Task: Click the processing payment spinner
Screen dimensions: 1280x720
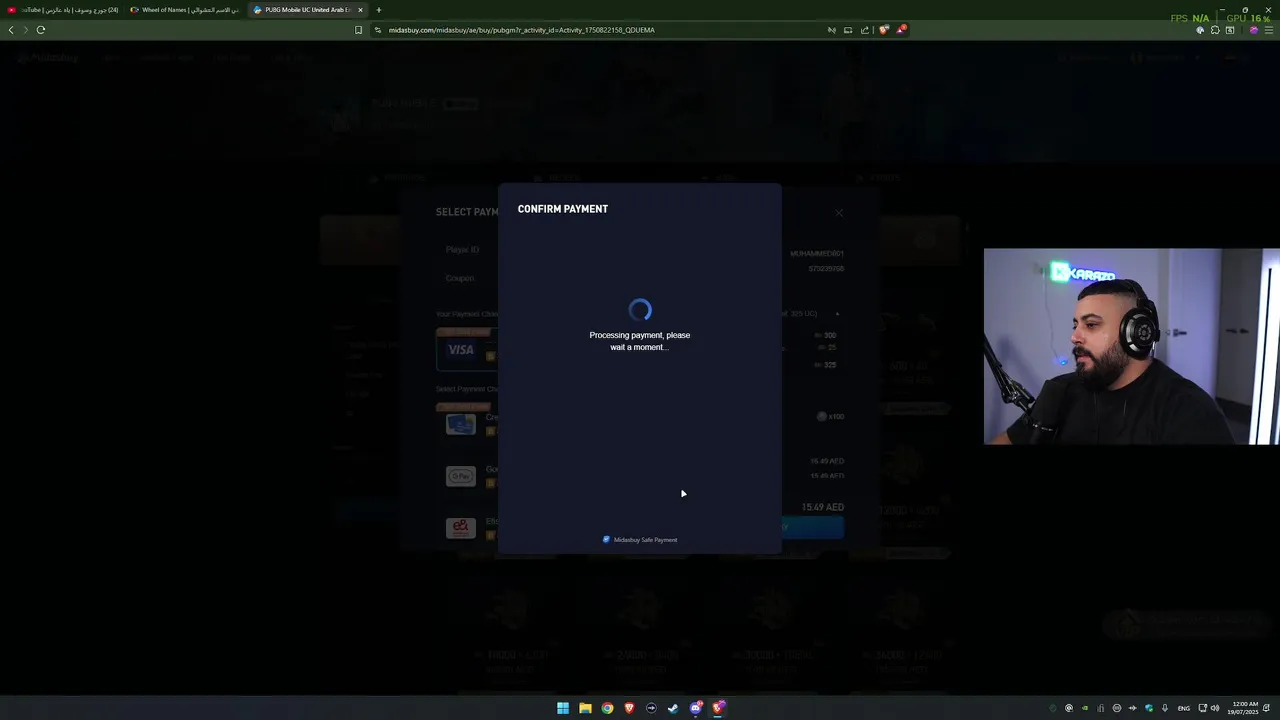Action: [x=640, y=310]
